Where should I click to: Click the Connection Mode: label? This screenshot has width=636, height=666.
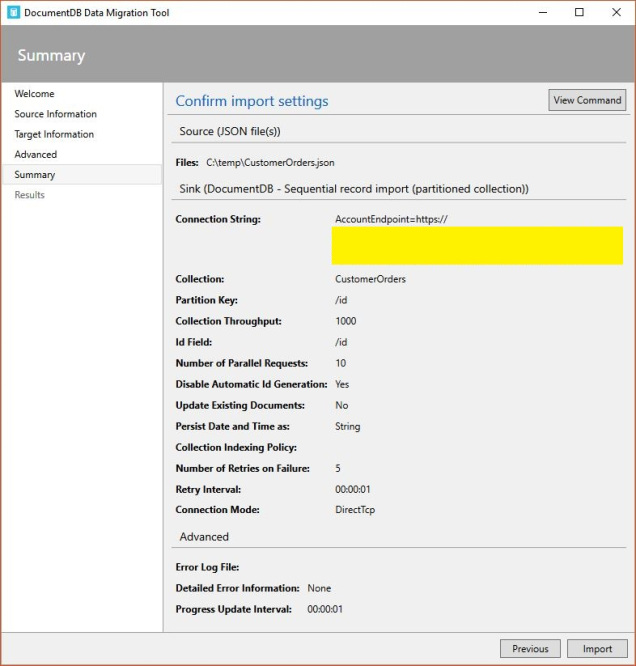coord(218,510)
